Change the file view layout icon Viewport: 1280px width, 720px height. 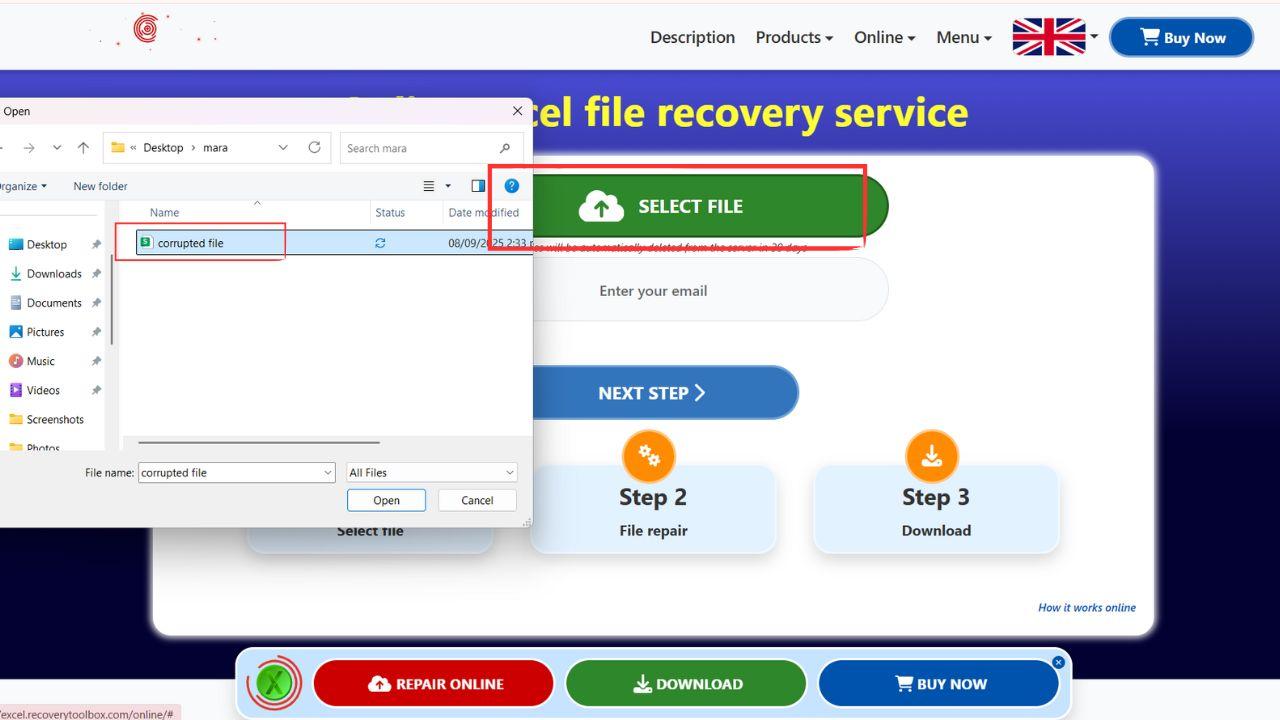pos(429,186)
